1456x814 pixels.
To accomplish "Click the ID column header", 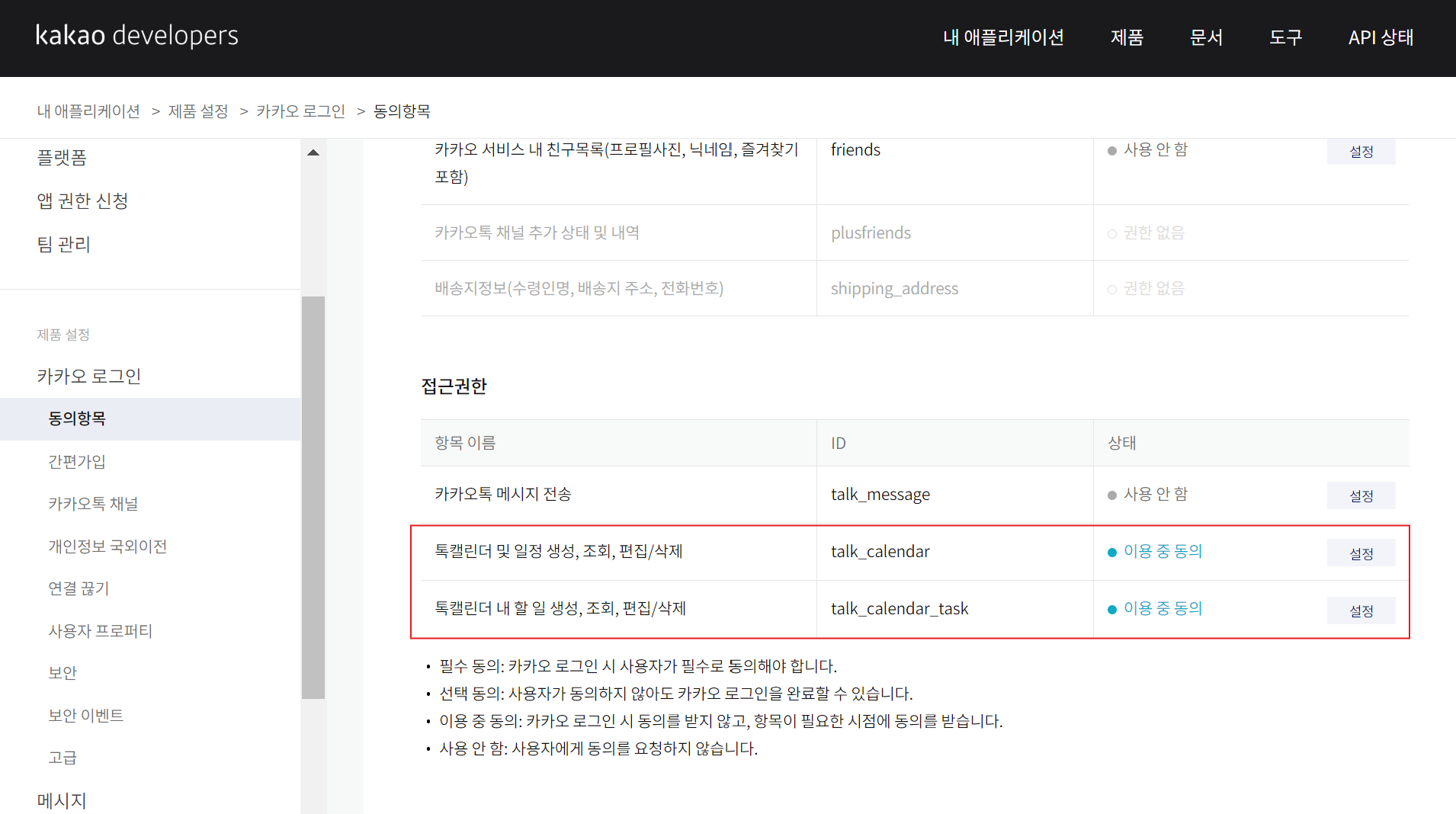I will click(x=839, y=444).
